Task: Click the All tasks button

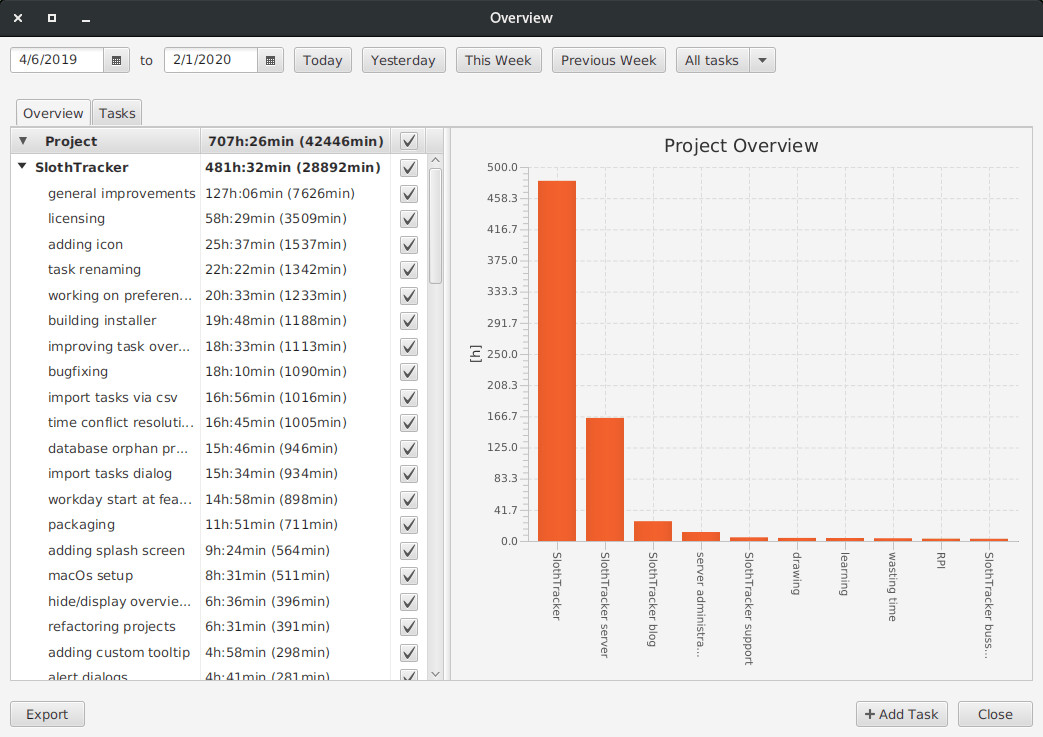Action: [x=712, y=61]
